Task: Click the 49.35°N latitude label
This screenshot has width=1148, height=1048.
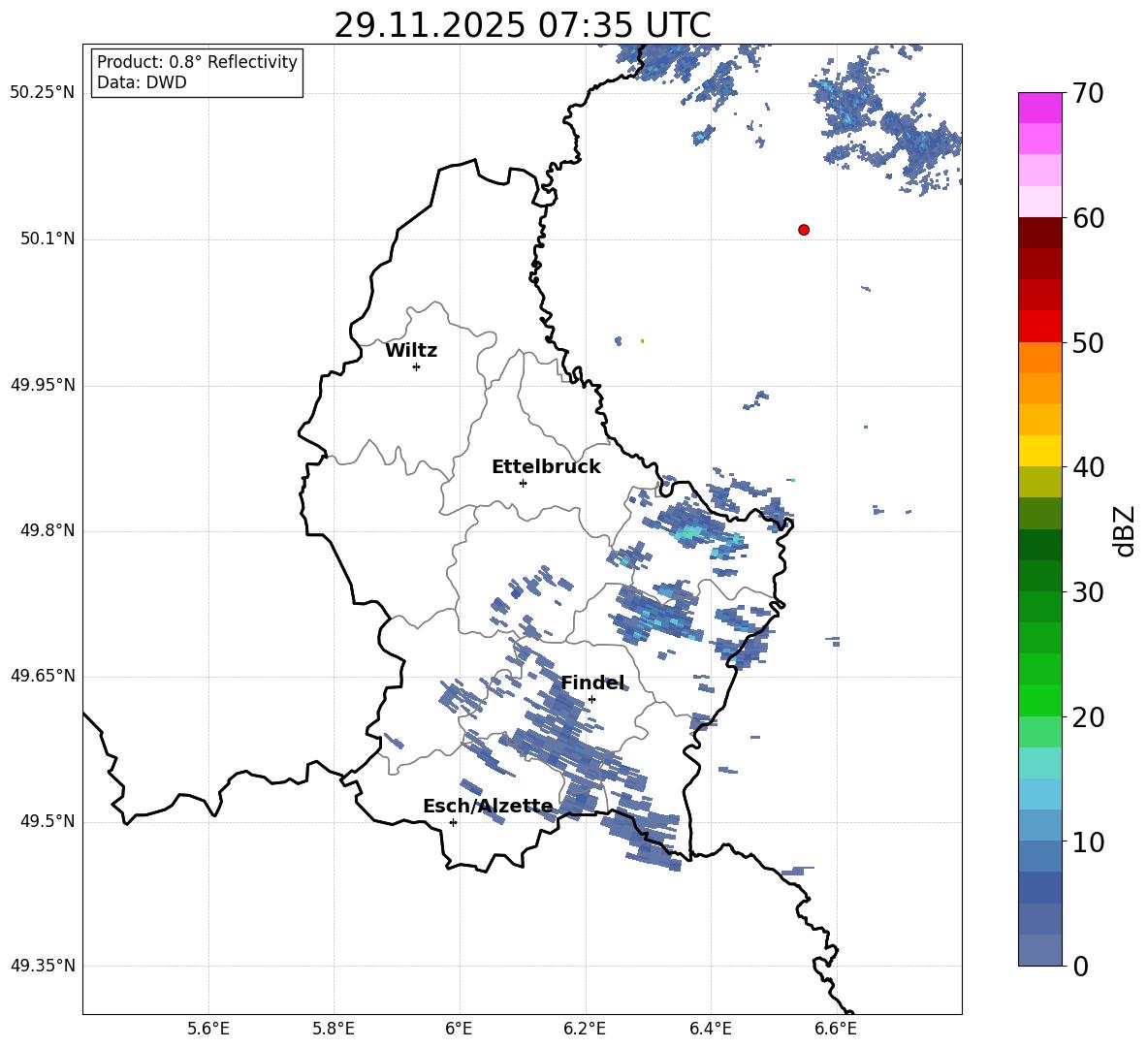Action: (x=43, y=966)
